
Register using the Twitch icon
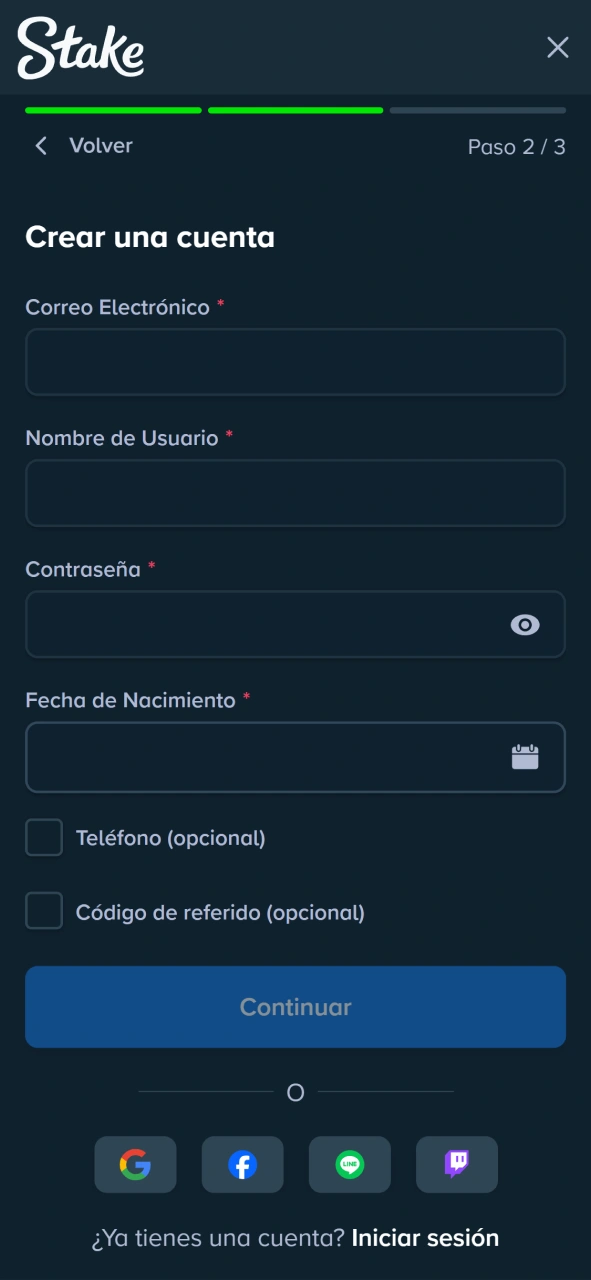456,1164
